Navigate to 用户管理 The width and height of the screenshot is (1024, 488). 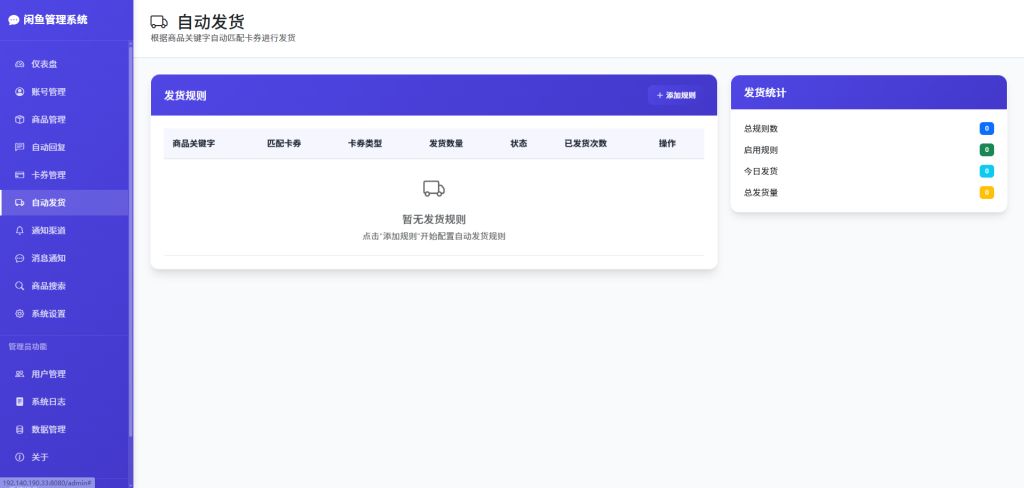click(x=64, y=374)
